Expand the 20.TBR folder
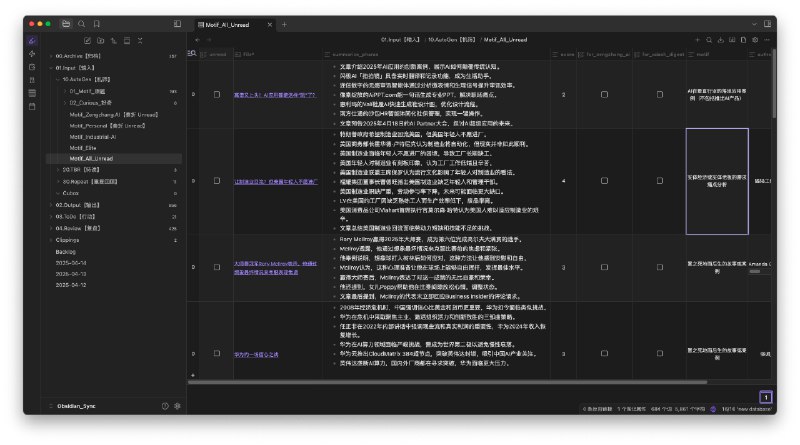The image size is (800, 445). 58,169
